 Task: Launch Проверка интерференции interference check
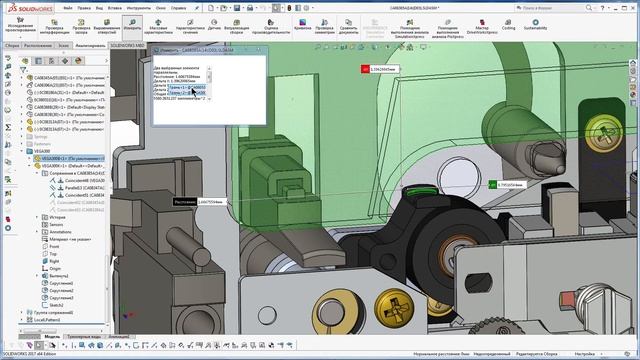coord(54,27)
